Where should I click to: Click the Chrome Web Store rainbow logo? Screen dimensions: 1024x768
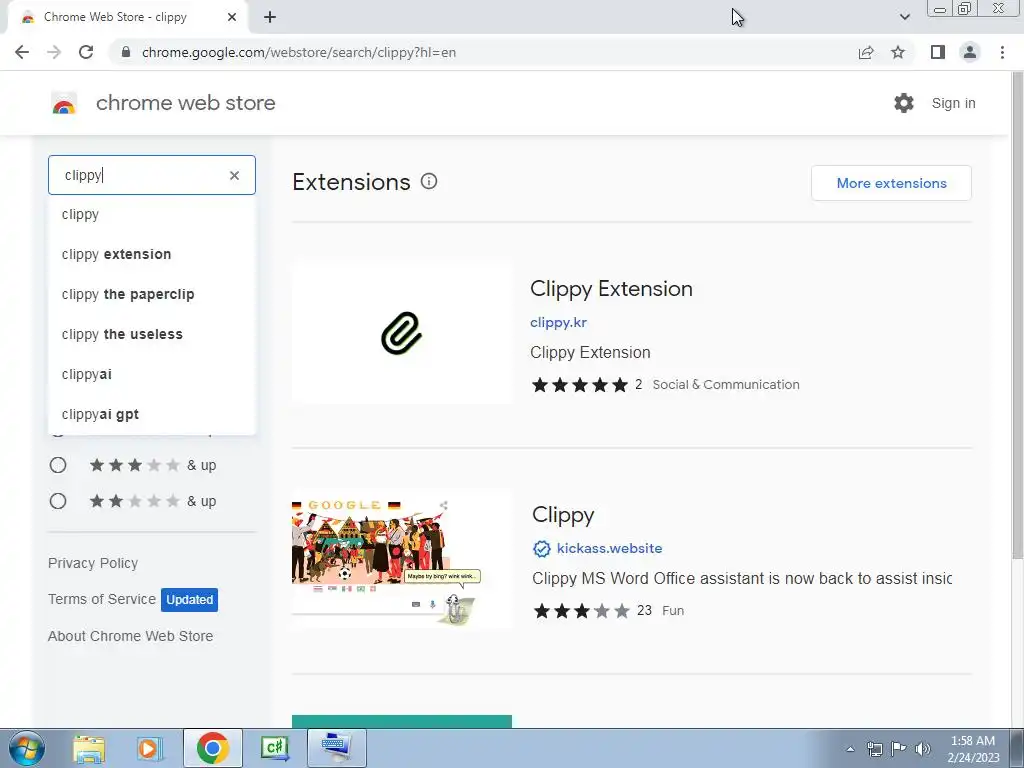[64, 103]
